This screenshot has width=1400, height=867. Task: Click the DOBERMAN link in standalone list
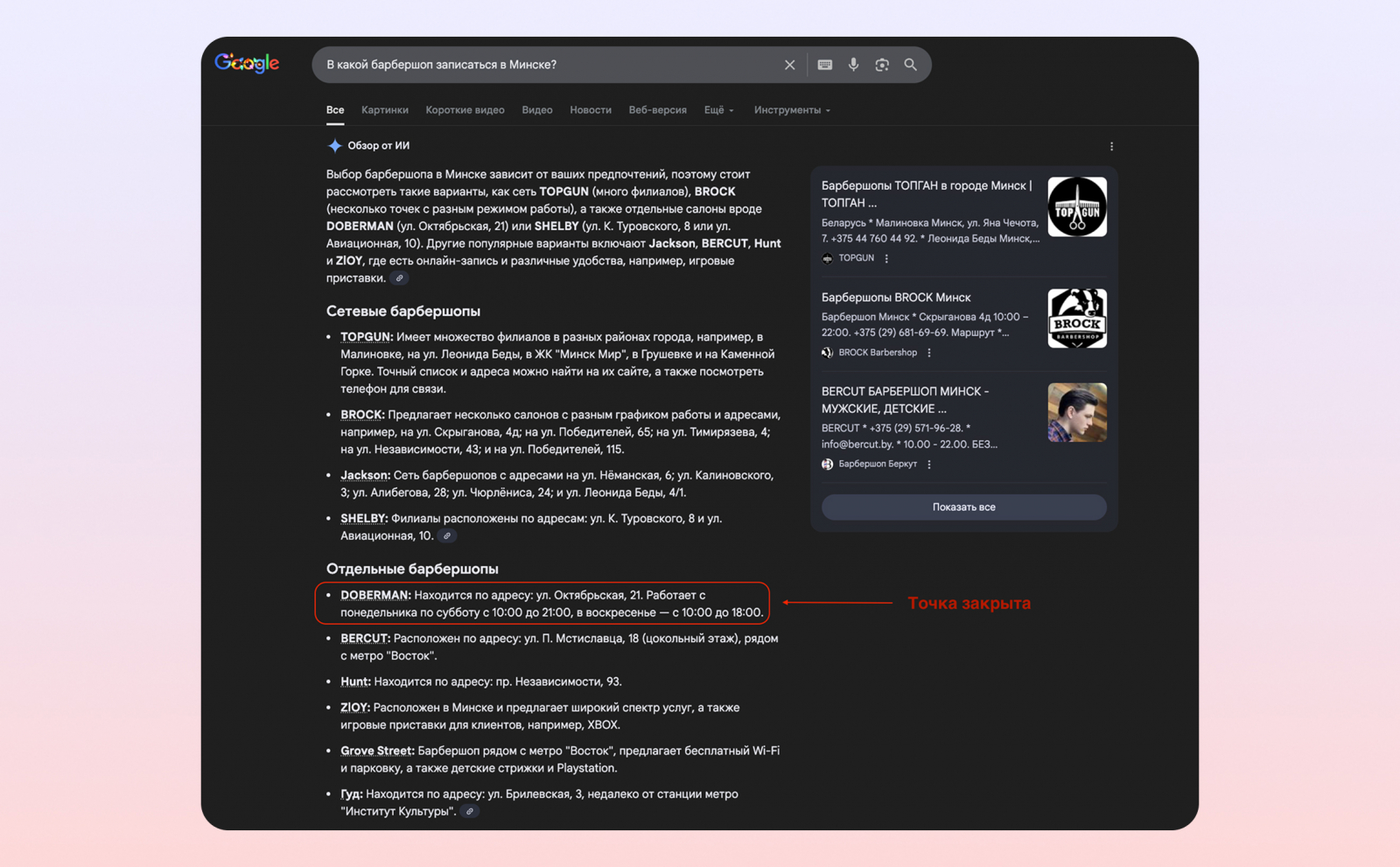(375, 595)
